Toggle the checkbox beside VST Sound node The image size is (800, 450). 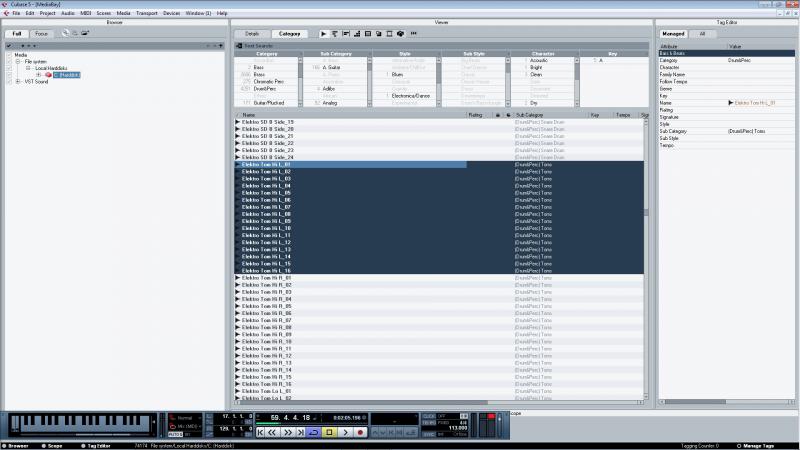tap(9, 81)
